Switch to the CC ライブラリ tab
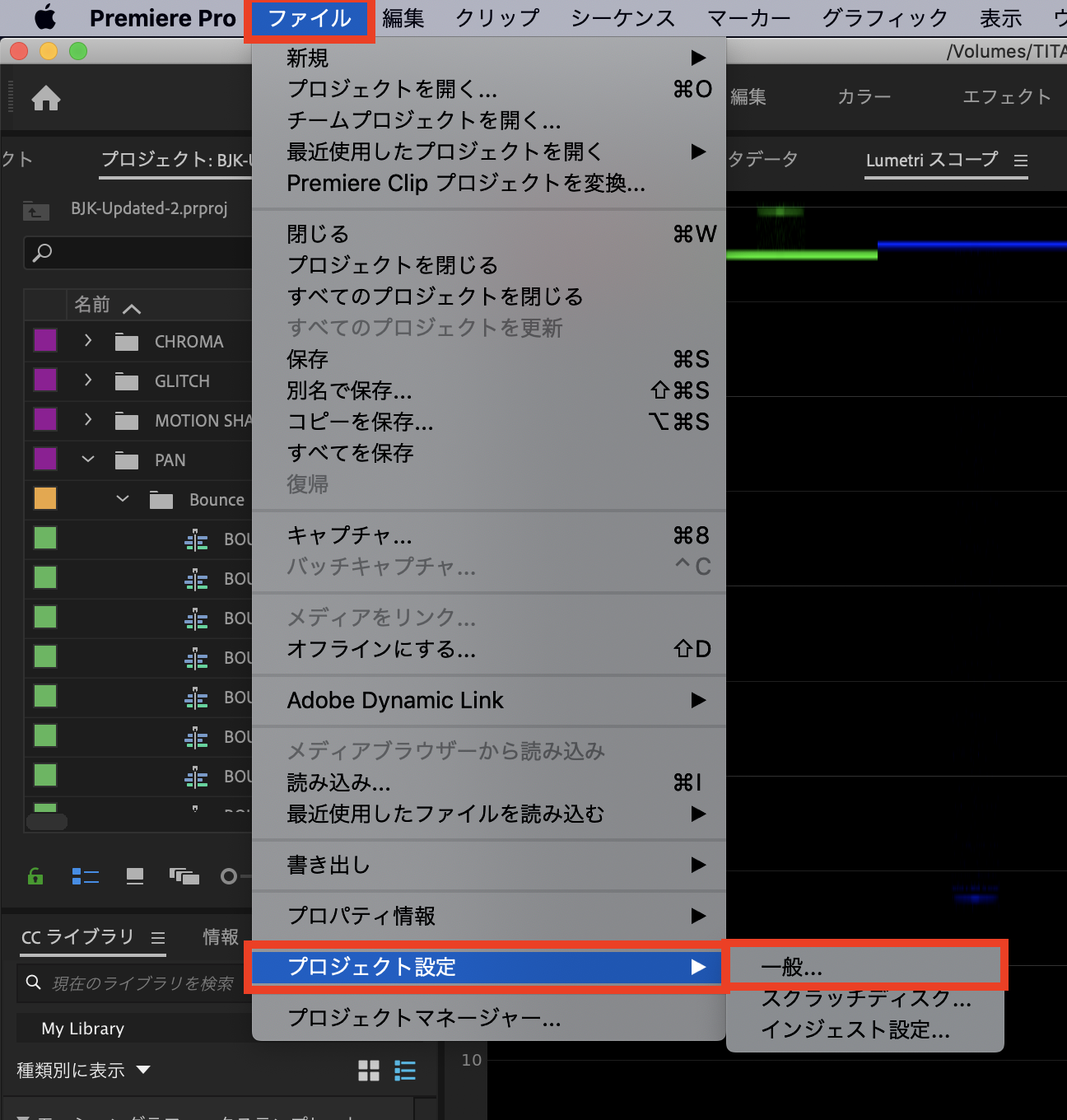The image size is (1067, 1120). [77, 937]
